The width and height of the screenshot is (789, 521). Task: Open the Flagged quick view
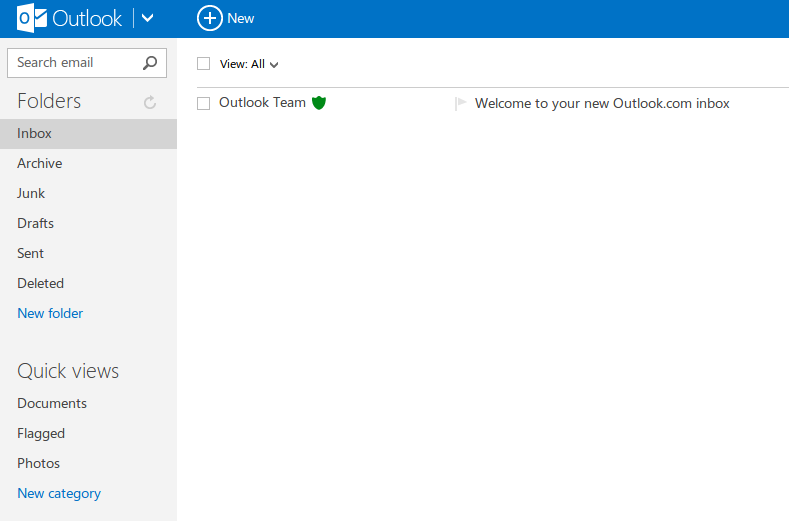point(41,433)
